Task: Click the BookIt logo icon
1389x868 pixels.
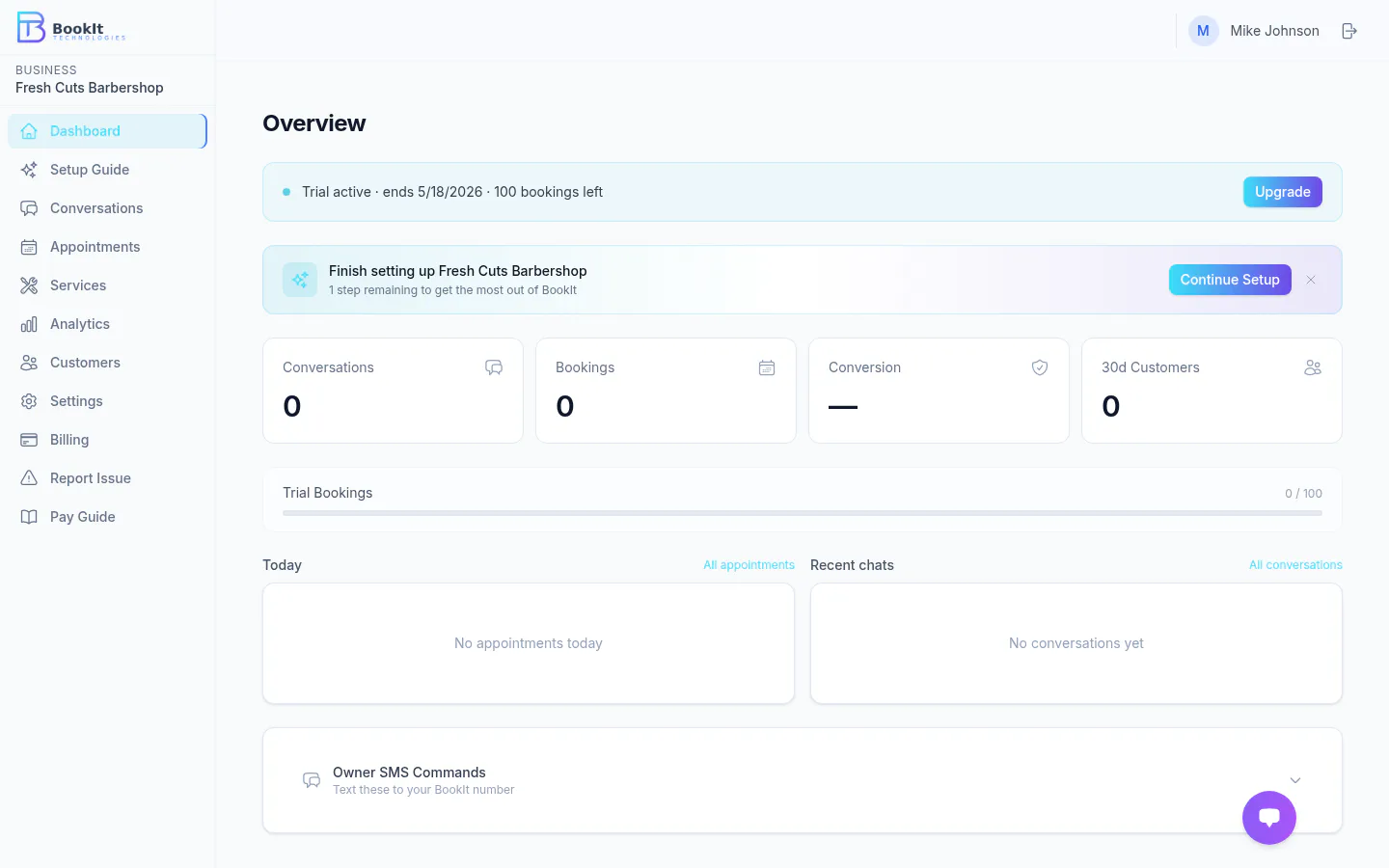Action: [x=31, y=27]
